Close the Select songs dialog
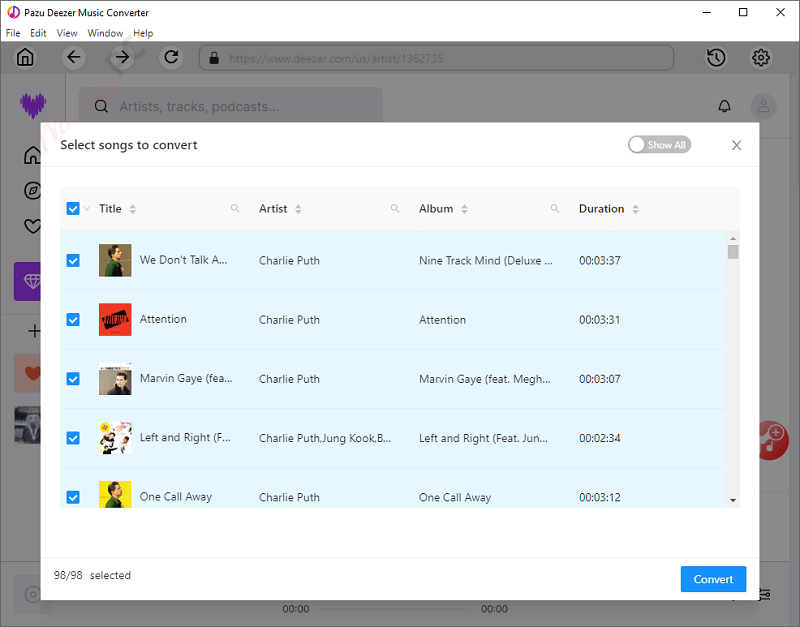This screenshot has width=800, height=627. click(x=736, y=145)
